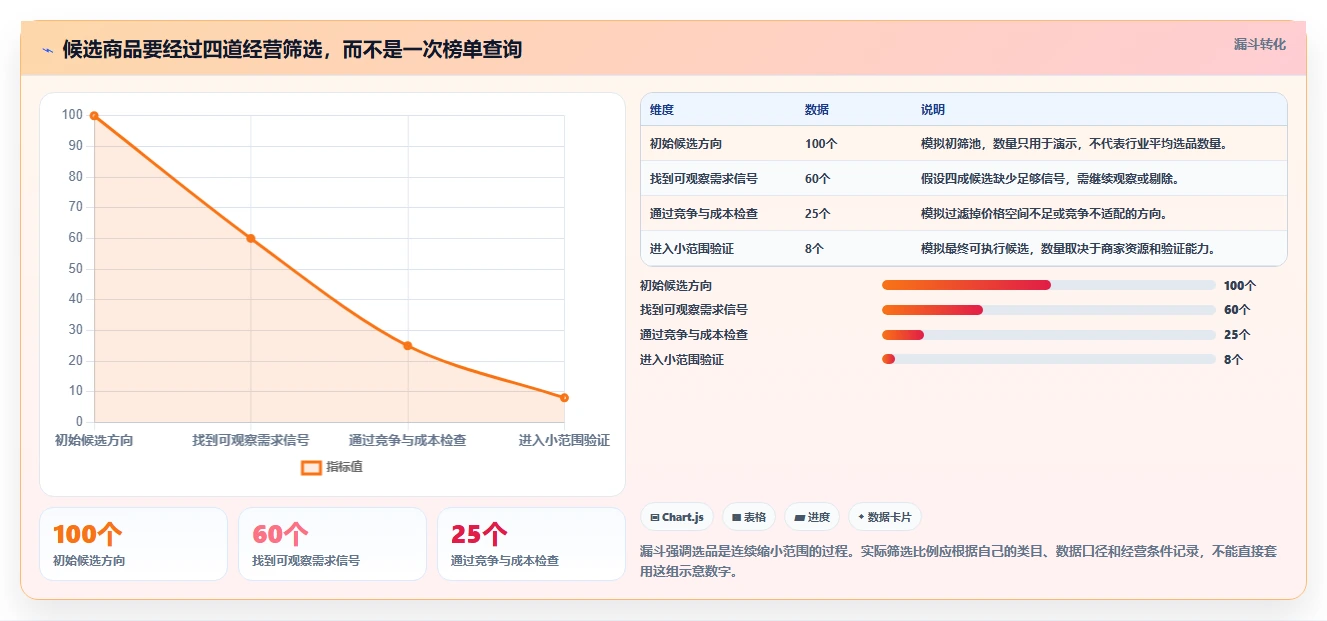
Task: Select the 数据卡片 tag chip
Action: pyautogui.click(x=885, y=517)
